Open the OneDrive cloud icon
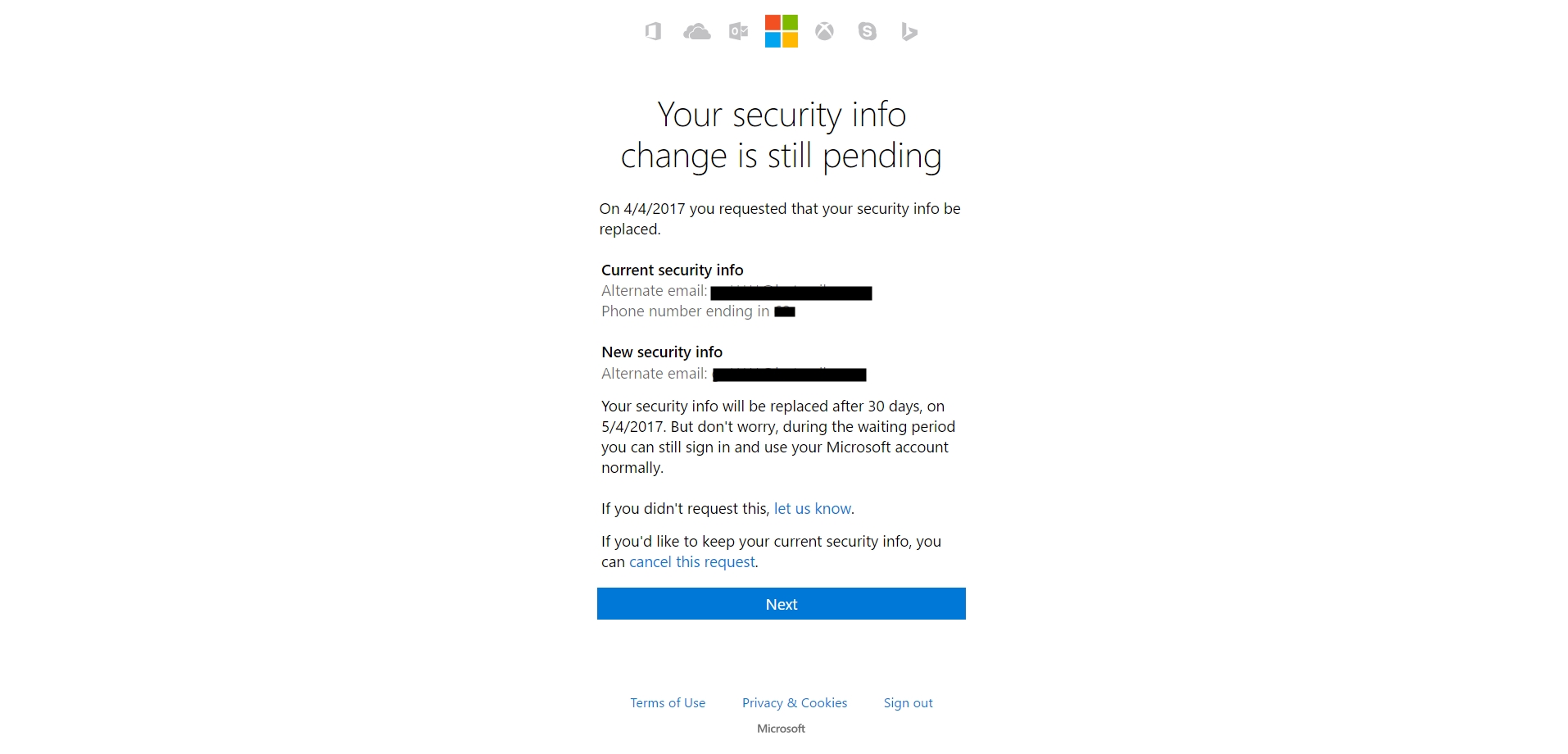This screenshot has height=754, width=1568. pyautogui.click(x=696, y=32)
